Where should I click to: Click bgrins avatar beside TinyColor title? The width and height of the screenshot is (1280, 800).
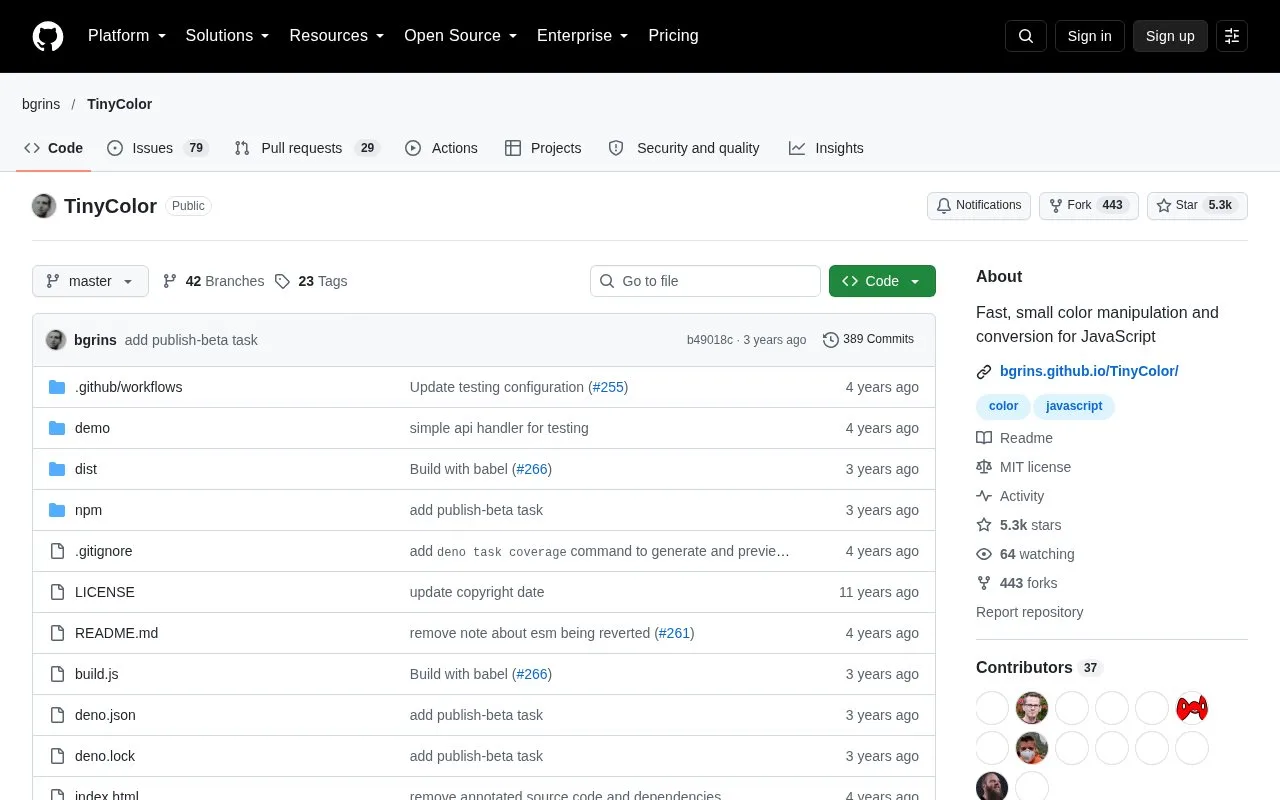click(x=44, y=206)
